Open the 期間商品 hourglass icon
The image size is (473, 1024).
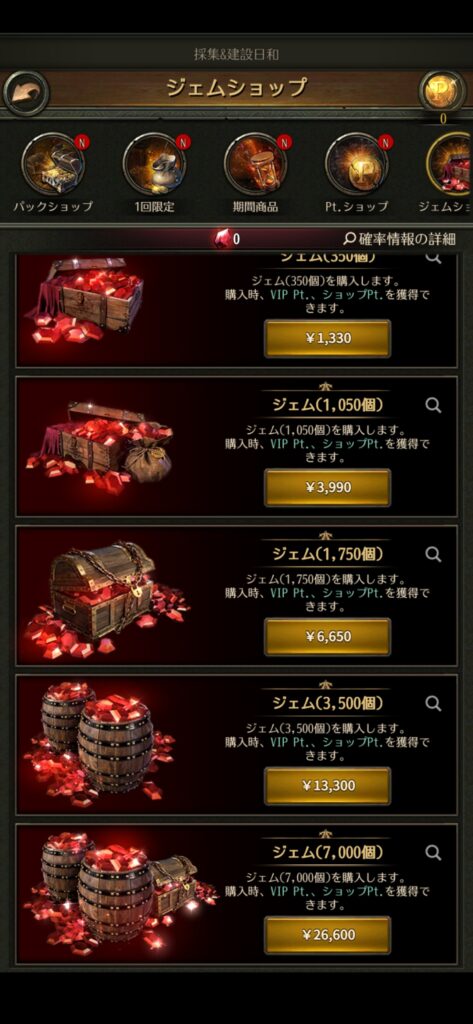pyautogui.click(x=255, y=164)
